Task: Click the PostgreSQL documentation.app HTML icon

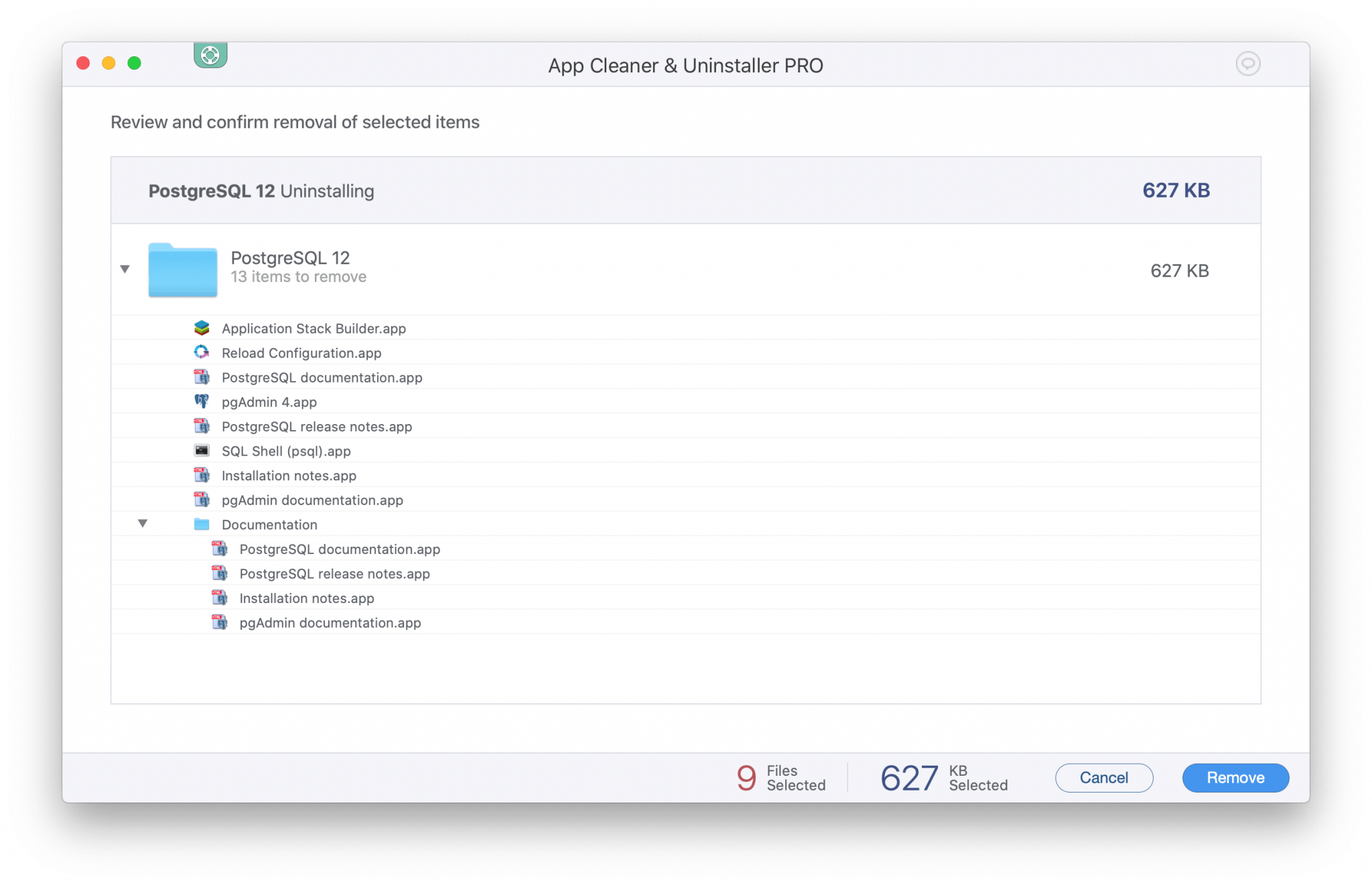Action: [202, 377]
